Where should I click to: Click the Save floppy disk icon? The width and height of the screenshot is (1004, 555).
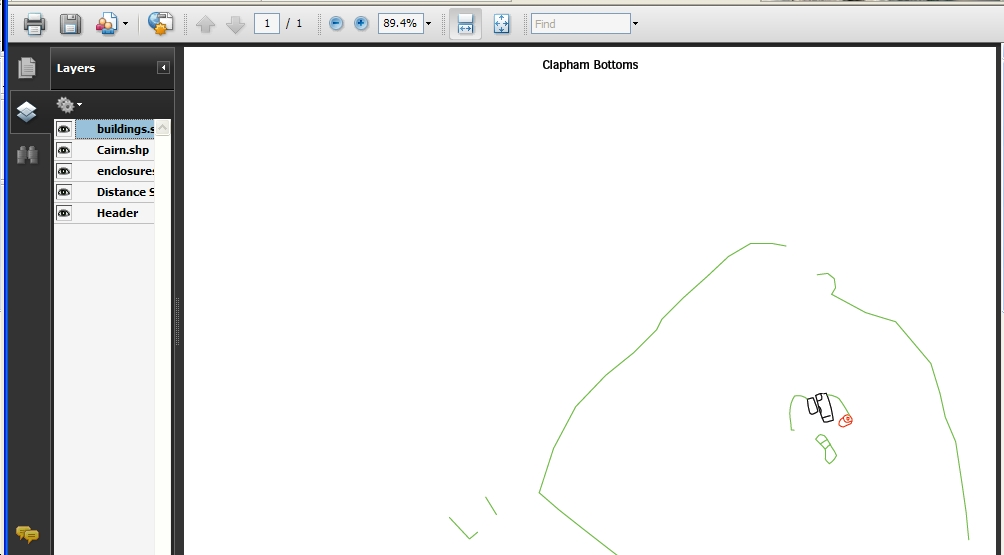pyautogui.click(x=70, y=24)
